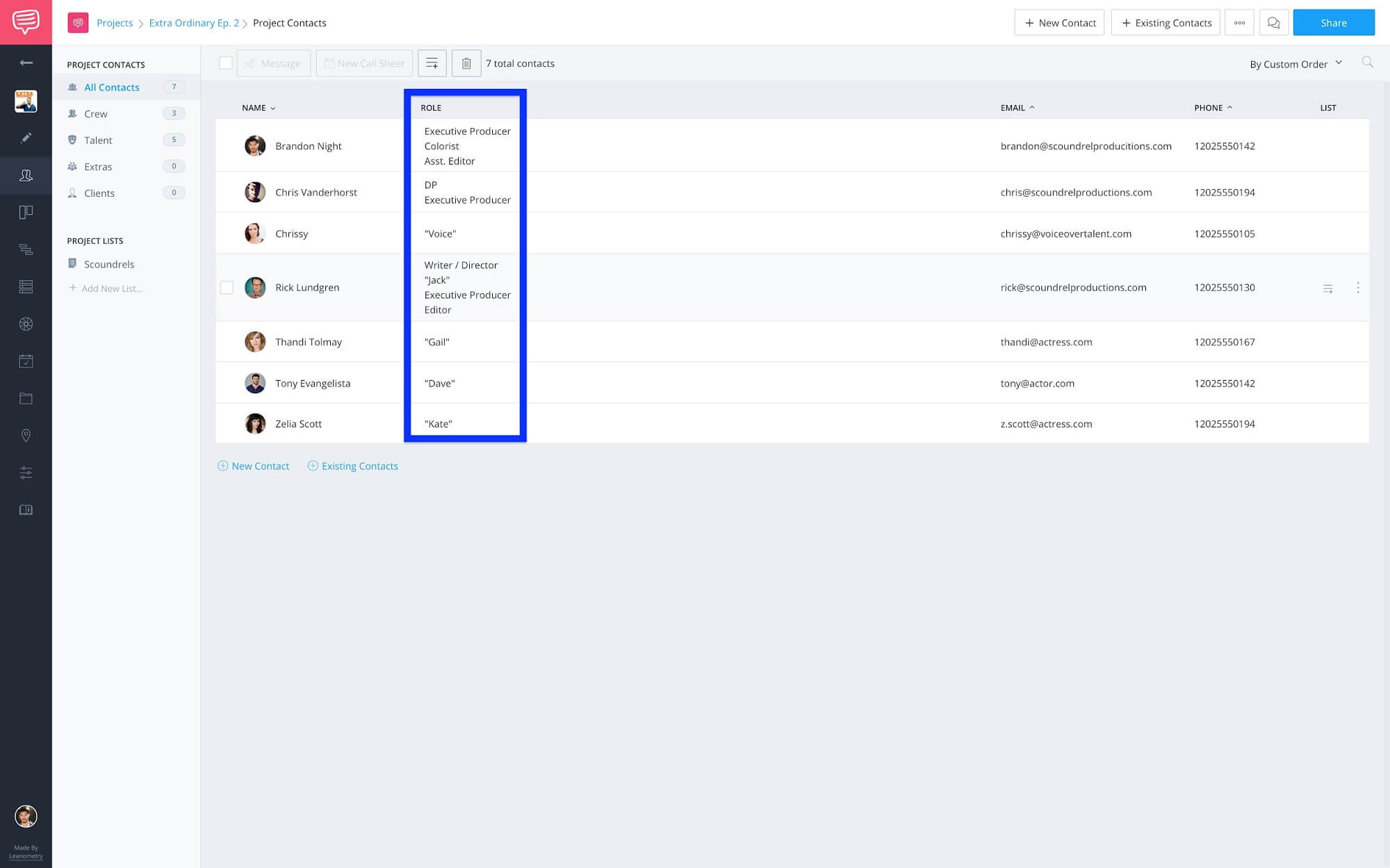Screen dimensions: 1390x868
Task: Click the Made By Leanometry link
Action: pyautogui.click(x=26, y=852)
